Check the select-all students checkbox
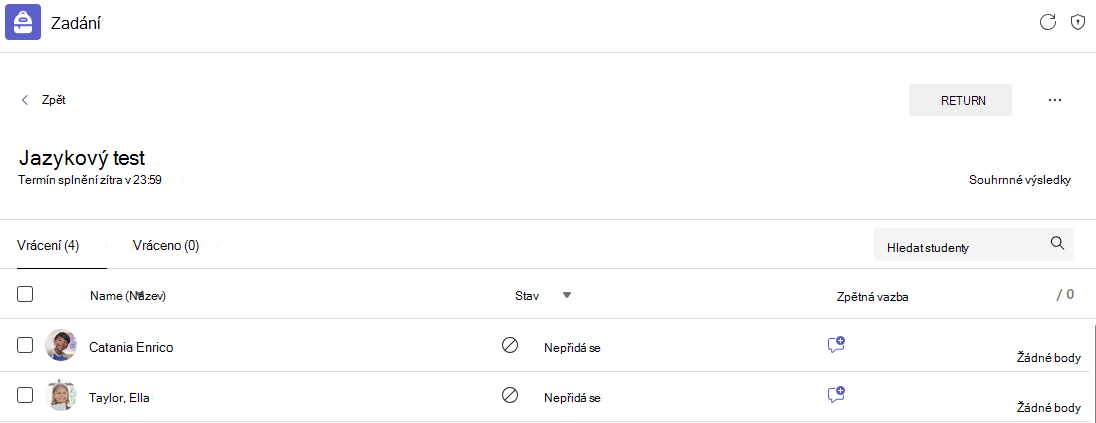The height and width of the screenshot is (423, 1096). tap(25, 294)
